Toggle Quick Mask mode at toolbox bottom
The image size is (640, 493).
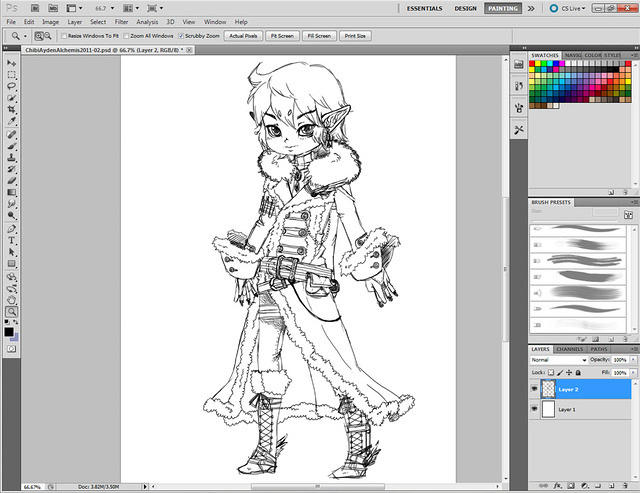click(x=11, y=349)
